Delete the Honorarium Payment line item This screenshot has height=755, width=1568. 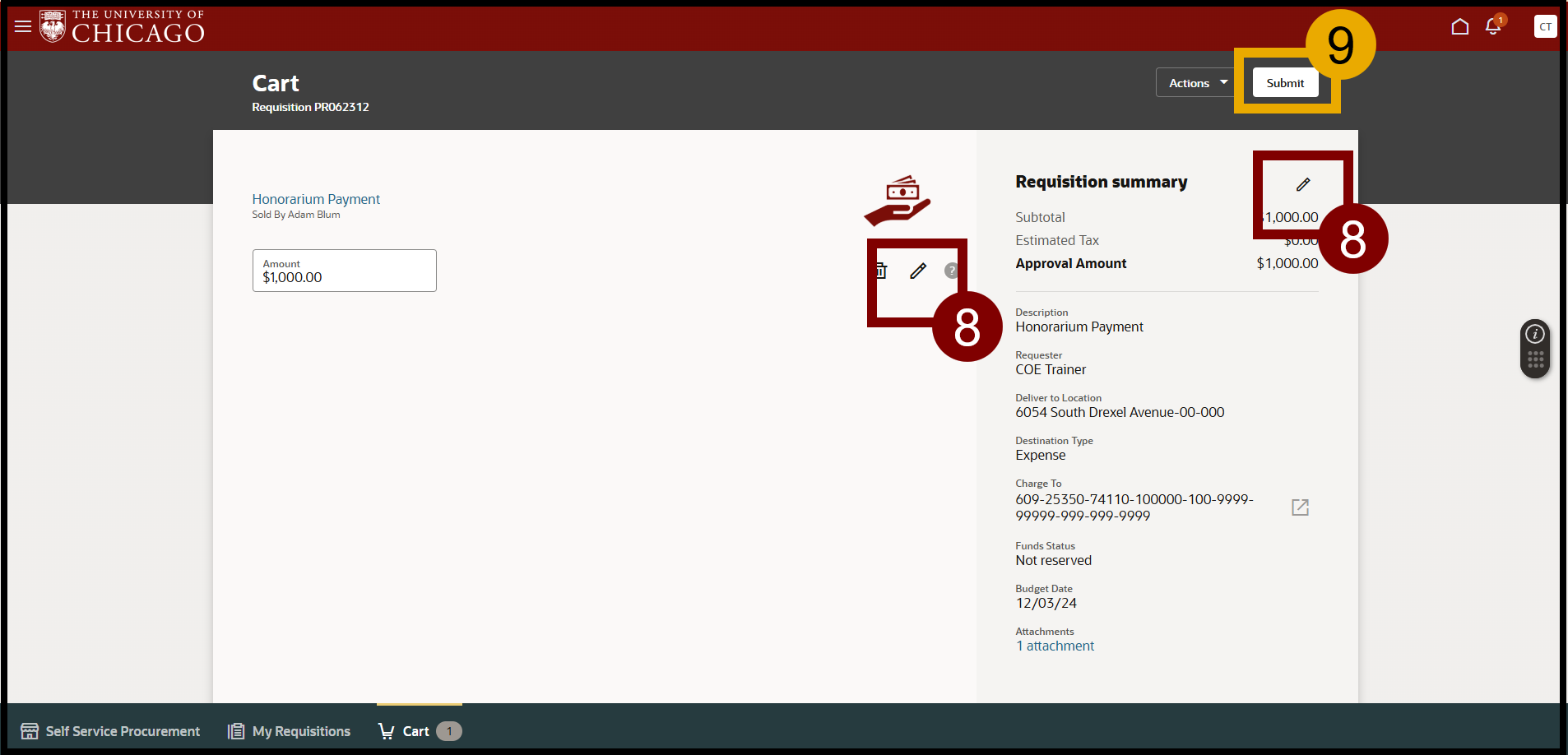pyautogui.click(x=881, y=271)
